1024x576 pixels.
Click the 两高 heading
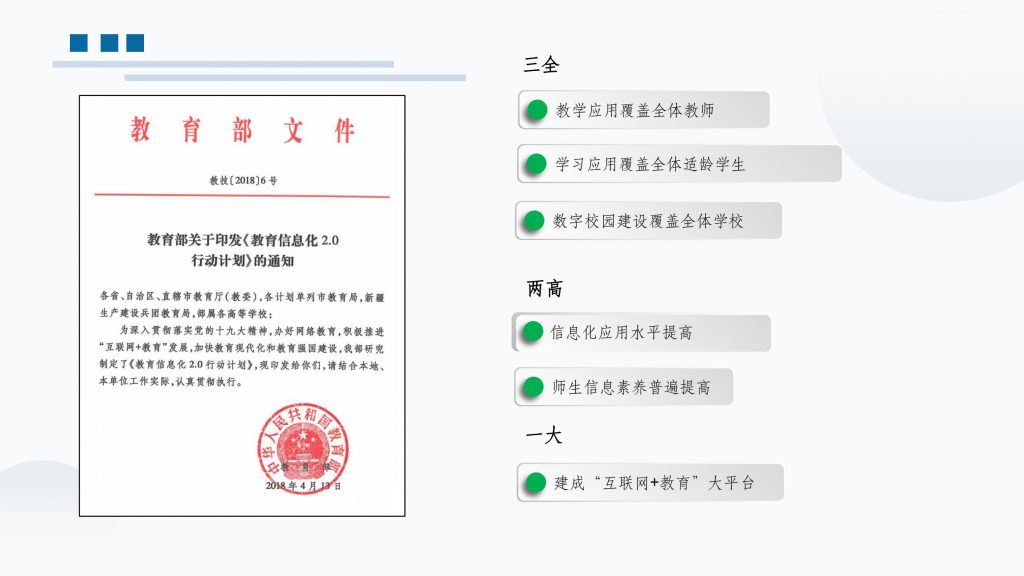tap(544, 289)
